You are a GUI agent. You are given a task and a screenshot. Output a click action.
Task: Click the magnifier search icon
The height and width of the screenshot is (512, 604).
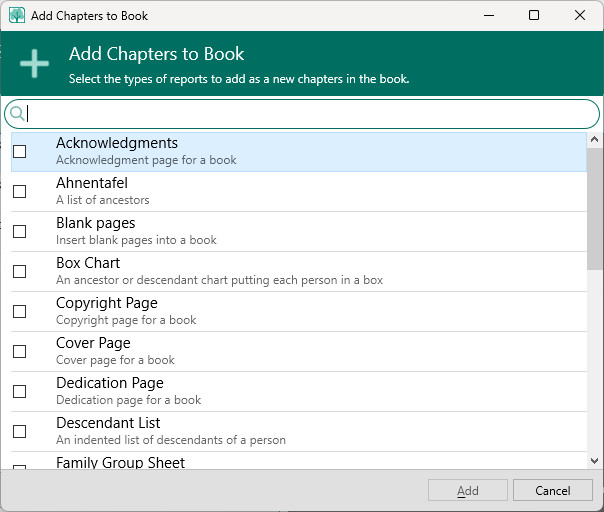click(17, 113)
